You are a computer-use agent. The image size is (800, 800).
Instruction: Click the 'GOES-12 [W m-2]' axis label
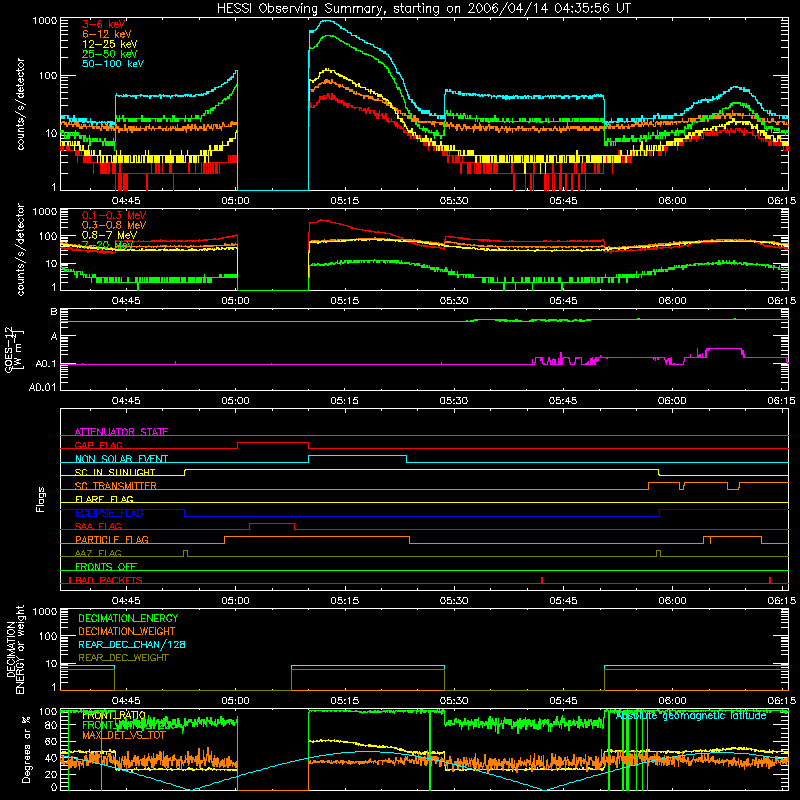point(14,349)
